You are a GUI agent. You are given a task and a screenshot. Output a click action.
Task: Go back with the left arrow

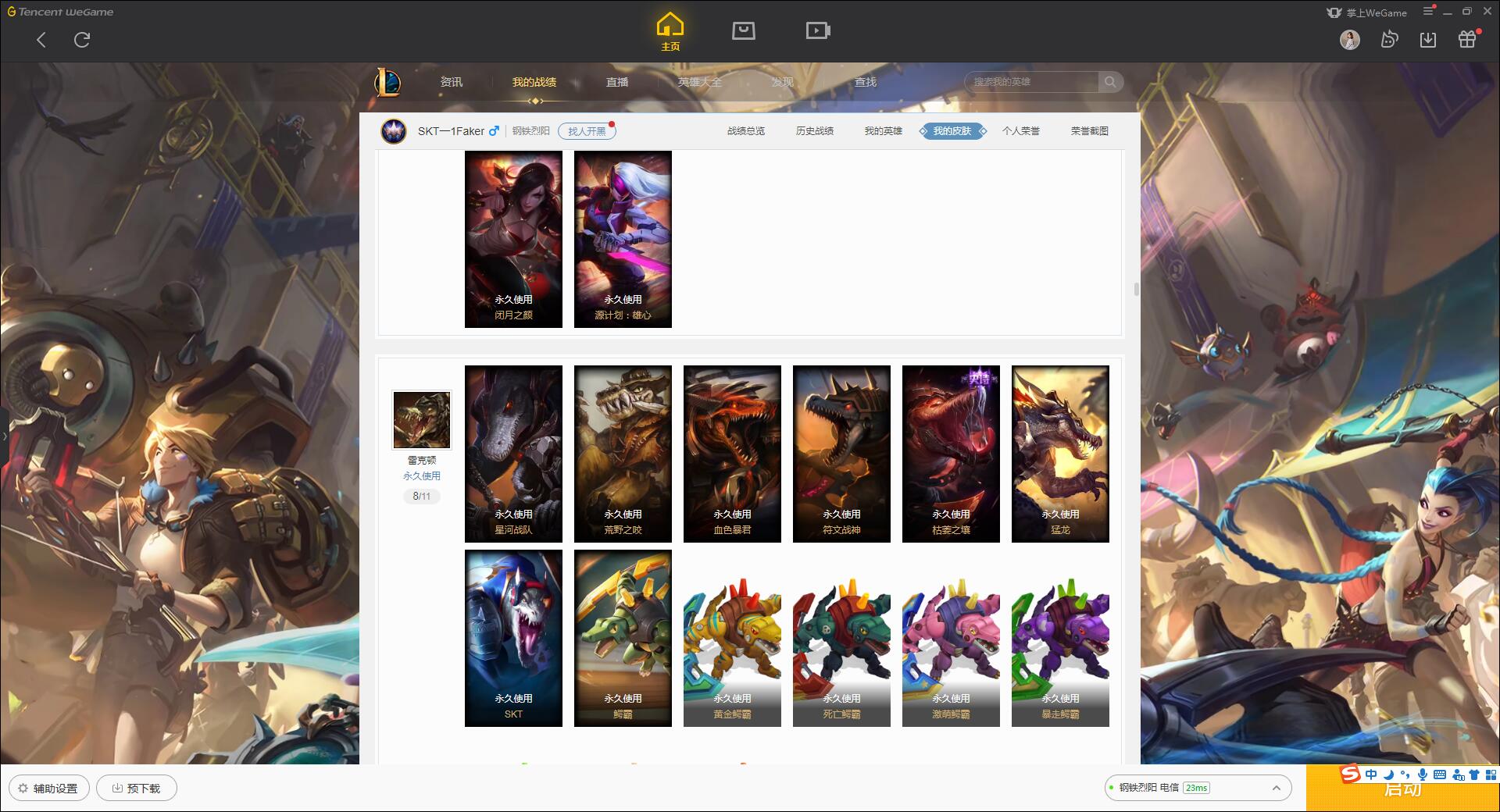coord(41,40)
